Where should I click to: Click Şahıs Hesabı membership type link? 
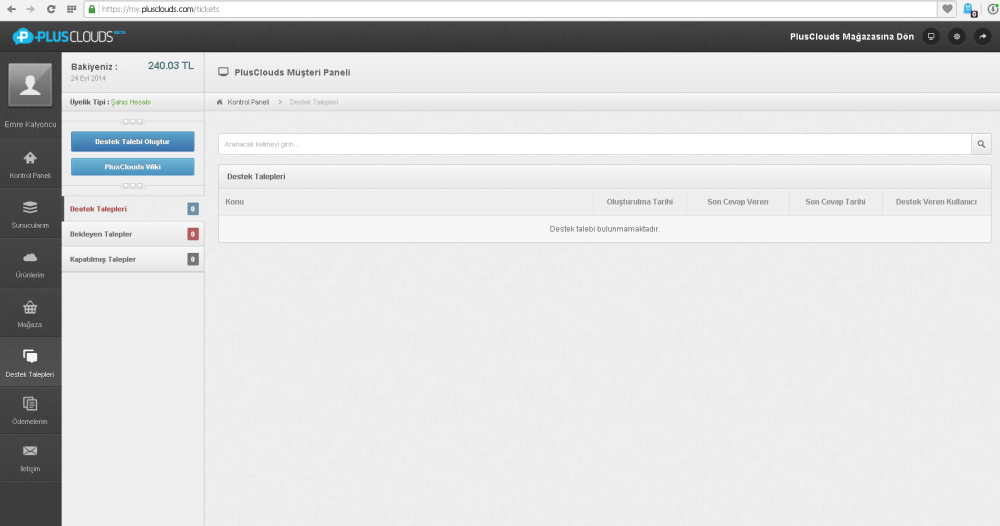[131, 102]
